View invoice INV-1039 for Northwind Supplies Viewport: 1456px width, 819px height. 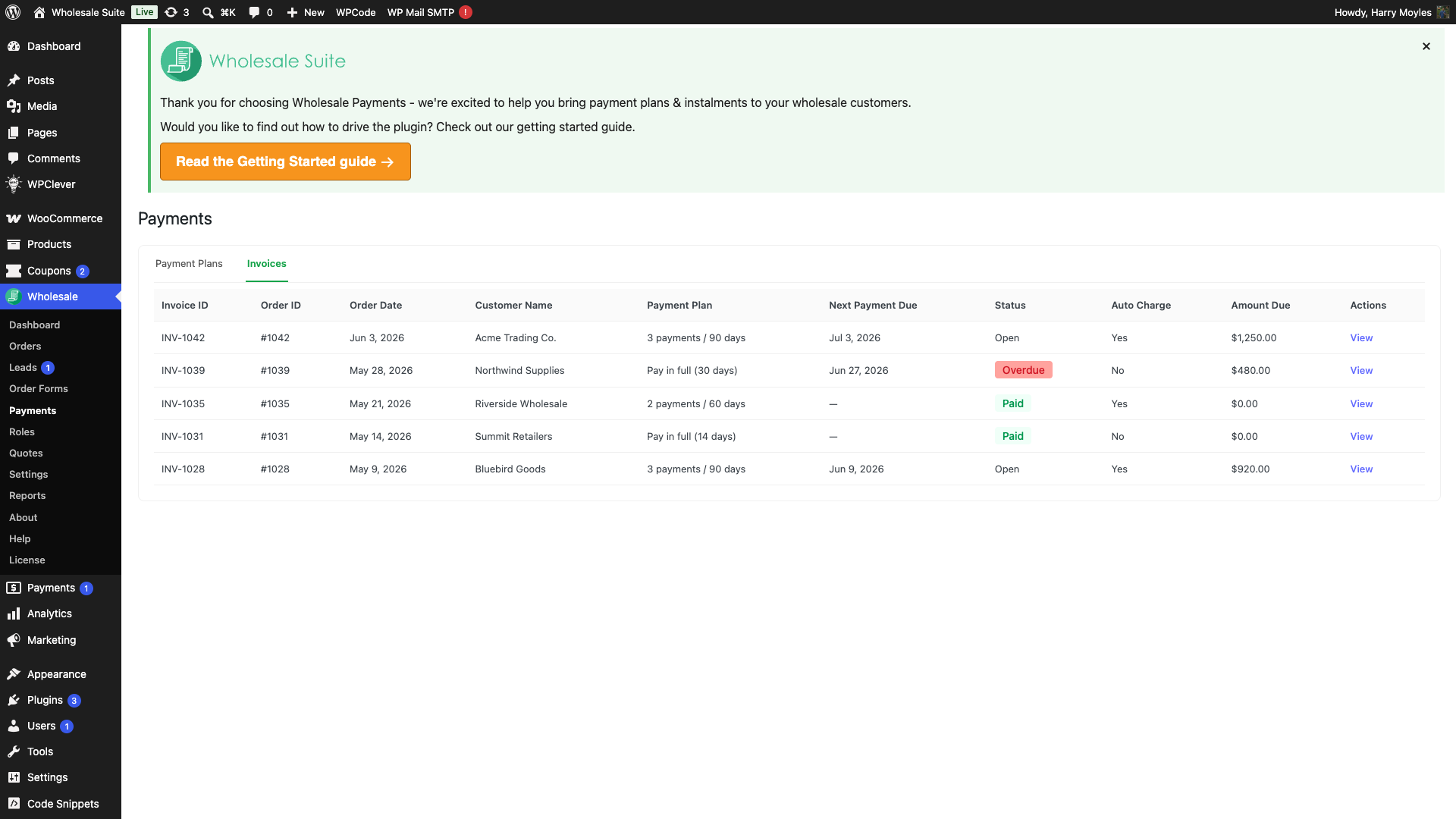point(1361,370)
